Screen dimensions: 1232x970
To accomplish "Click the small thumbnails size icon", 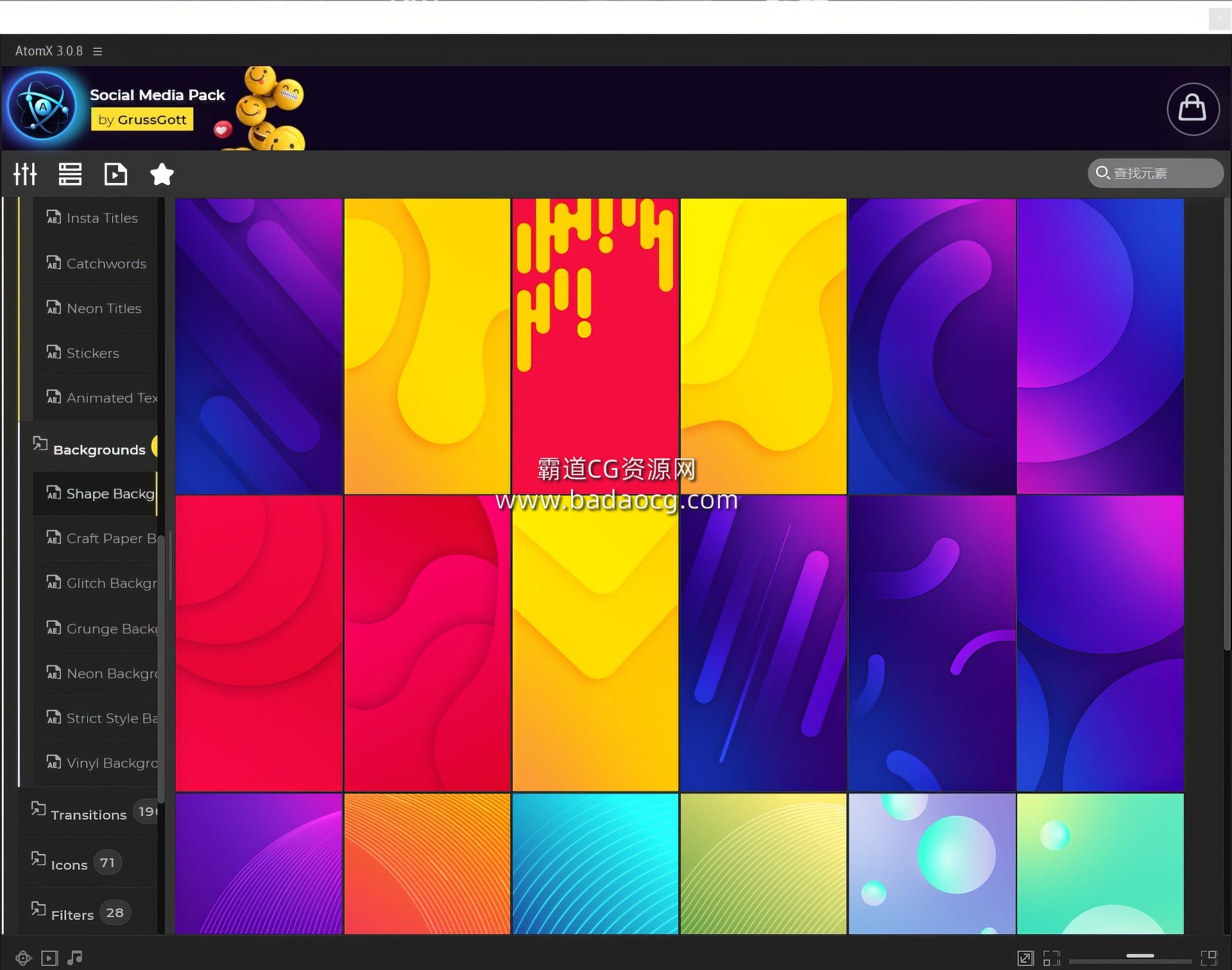I will click(x=1052, y=958).
